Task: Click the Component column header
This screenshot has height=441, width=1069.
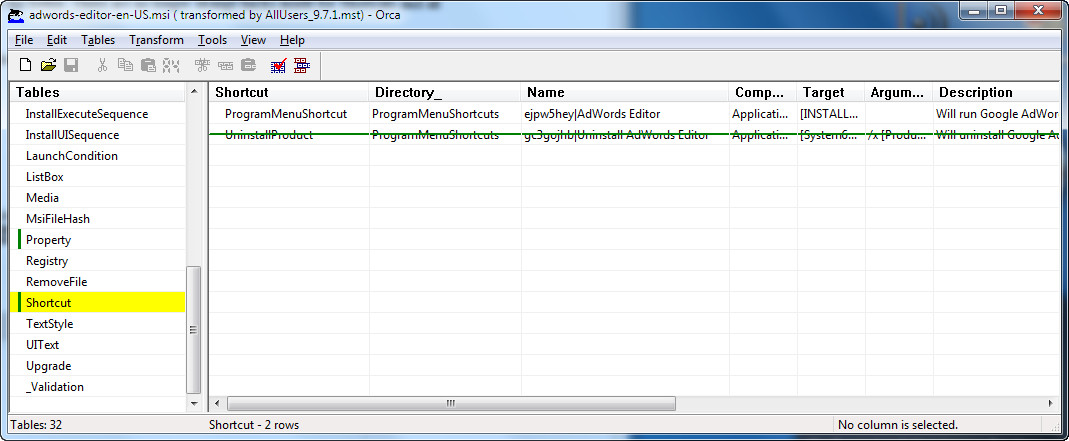Action: pyautogui.click(x=763, y=92)
